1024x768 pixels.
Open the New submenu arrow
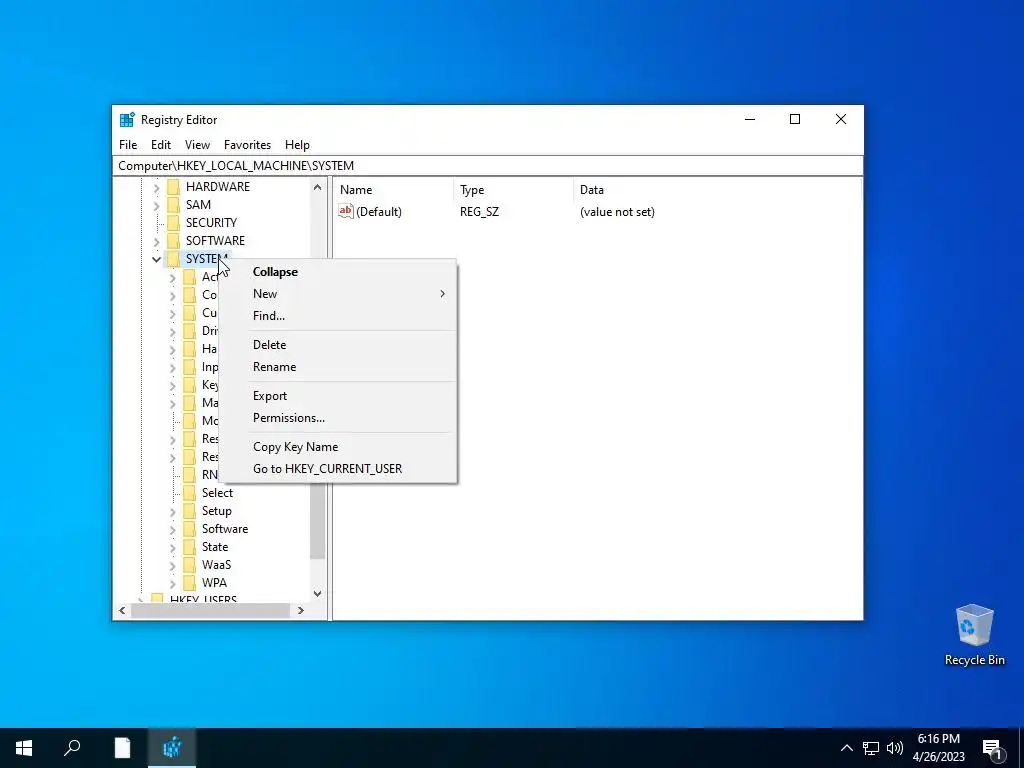pos(442,294)
